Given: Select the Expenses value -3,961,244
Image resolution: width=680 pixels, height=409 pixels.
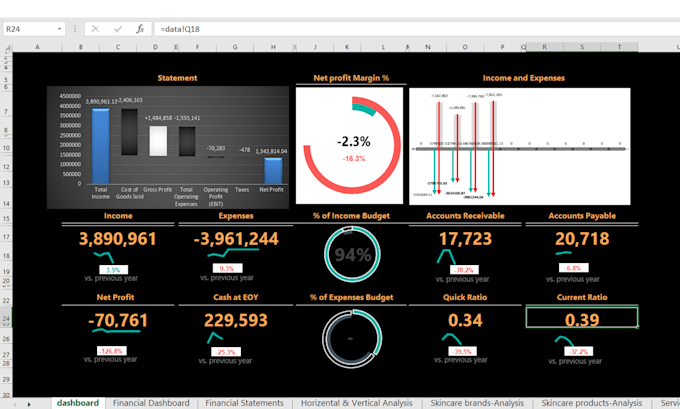Looking at the screenshot, I should point(236,239).
